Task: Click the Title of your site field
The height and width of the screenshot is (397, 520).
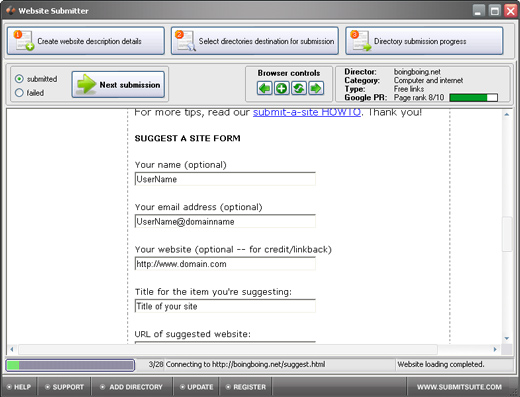Action: [225, 306]
